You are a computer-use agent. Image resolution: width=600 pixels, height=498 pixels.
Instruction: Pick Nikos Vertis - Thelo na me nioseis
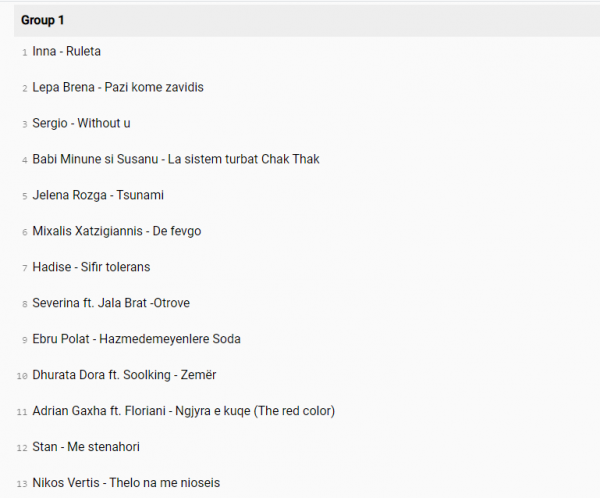(x=126, y=483)
